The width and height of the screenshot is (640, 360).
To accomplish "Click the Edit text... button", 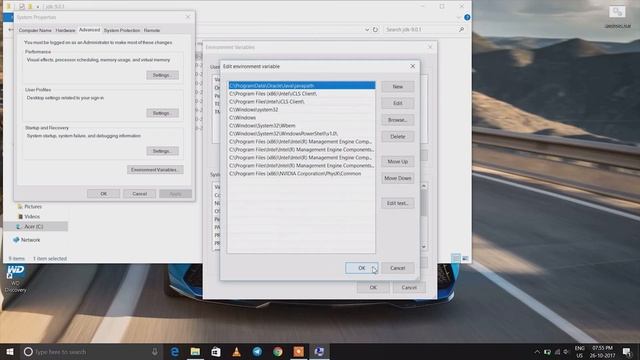I will coord(398,203).
